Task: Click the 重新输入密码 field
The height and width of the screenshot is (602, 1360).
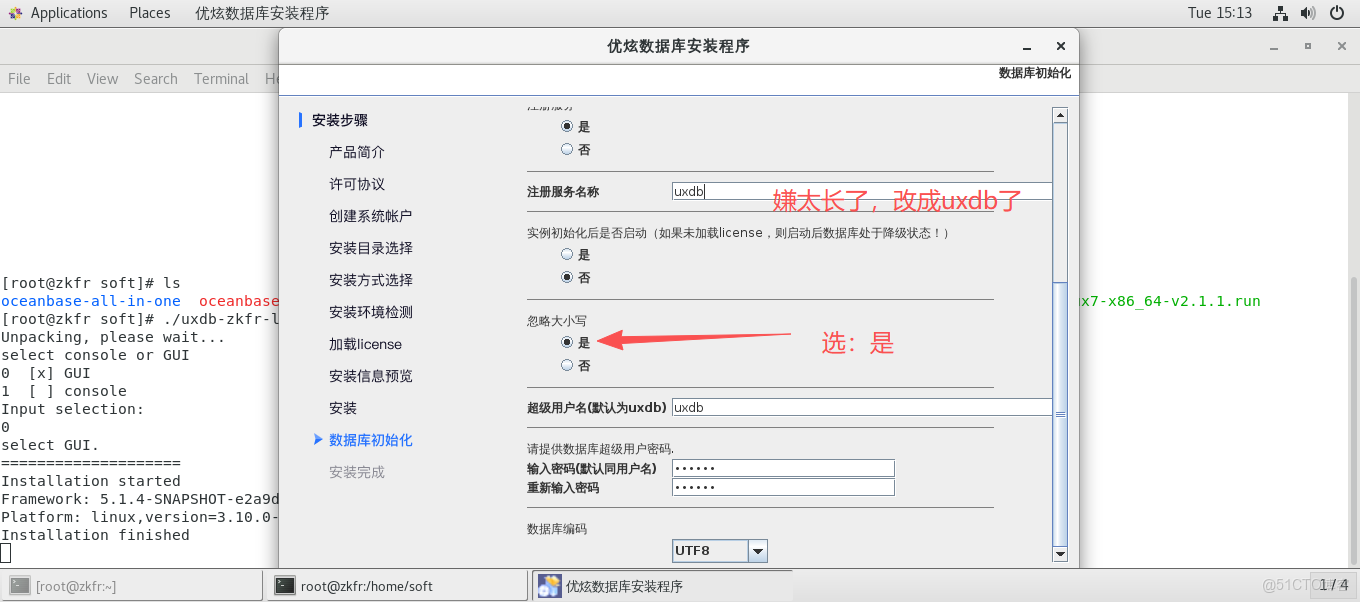Action: (783, 487)
